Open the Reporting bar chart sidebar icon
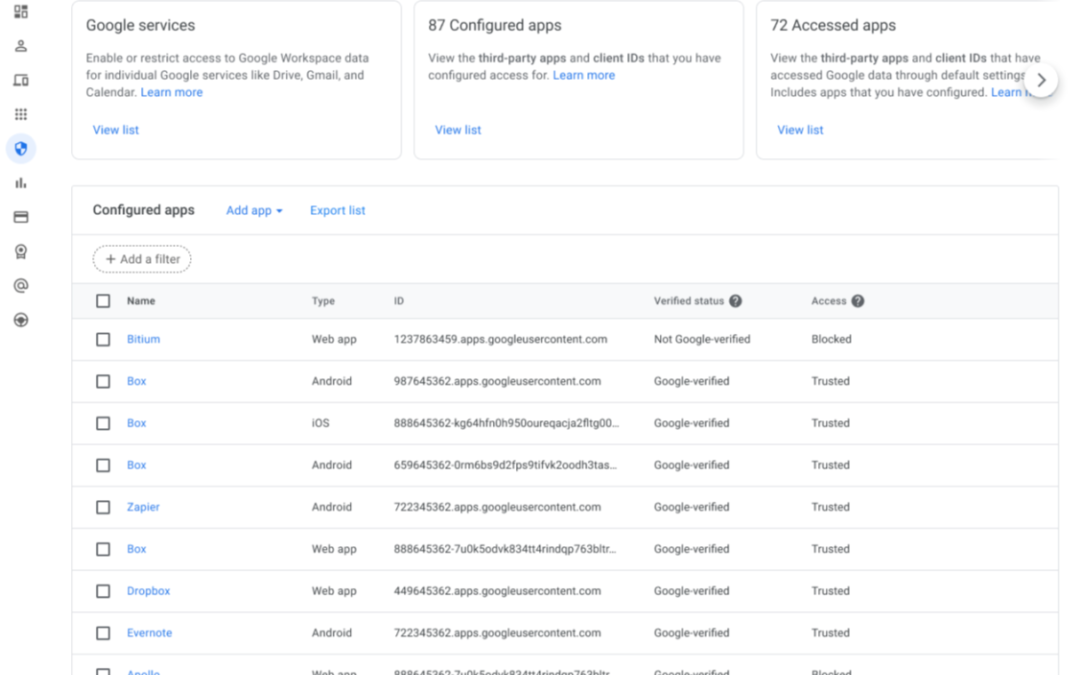Image resolution: width=1080 pixels, height=675 pixels. (21, 183)
